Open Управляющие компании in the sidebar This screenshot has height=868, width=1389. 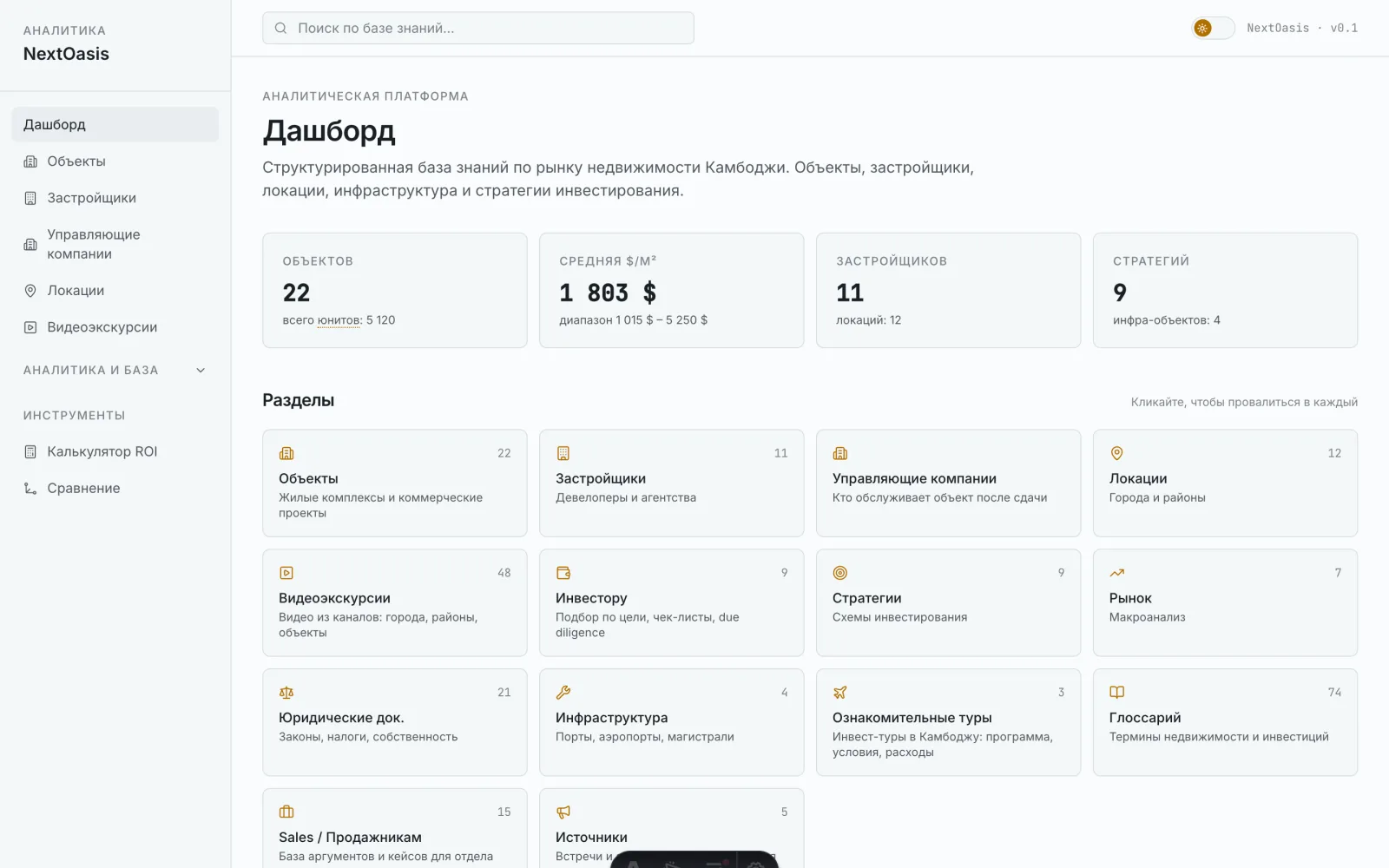click(x=115, y=244)
